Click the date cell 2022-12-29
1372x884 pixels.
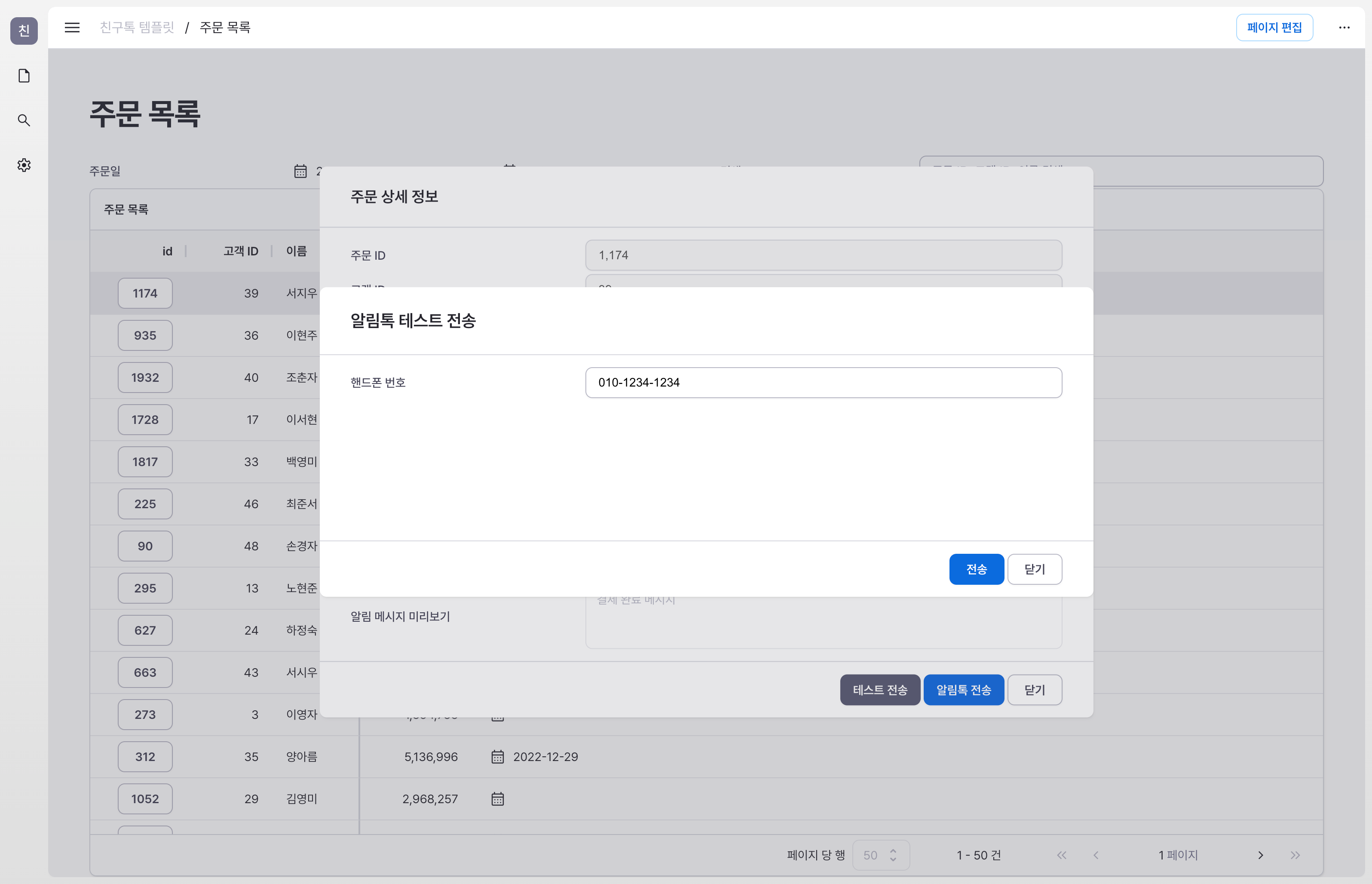coord(546,757)
